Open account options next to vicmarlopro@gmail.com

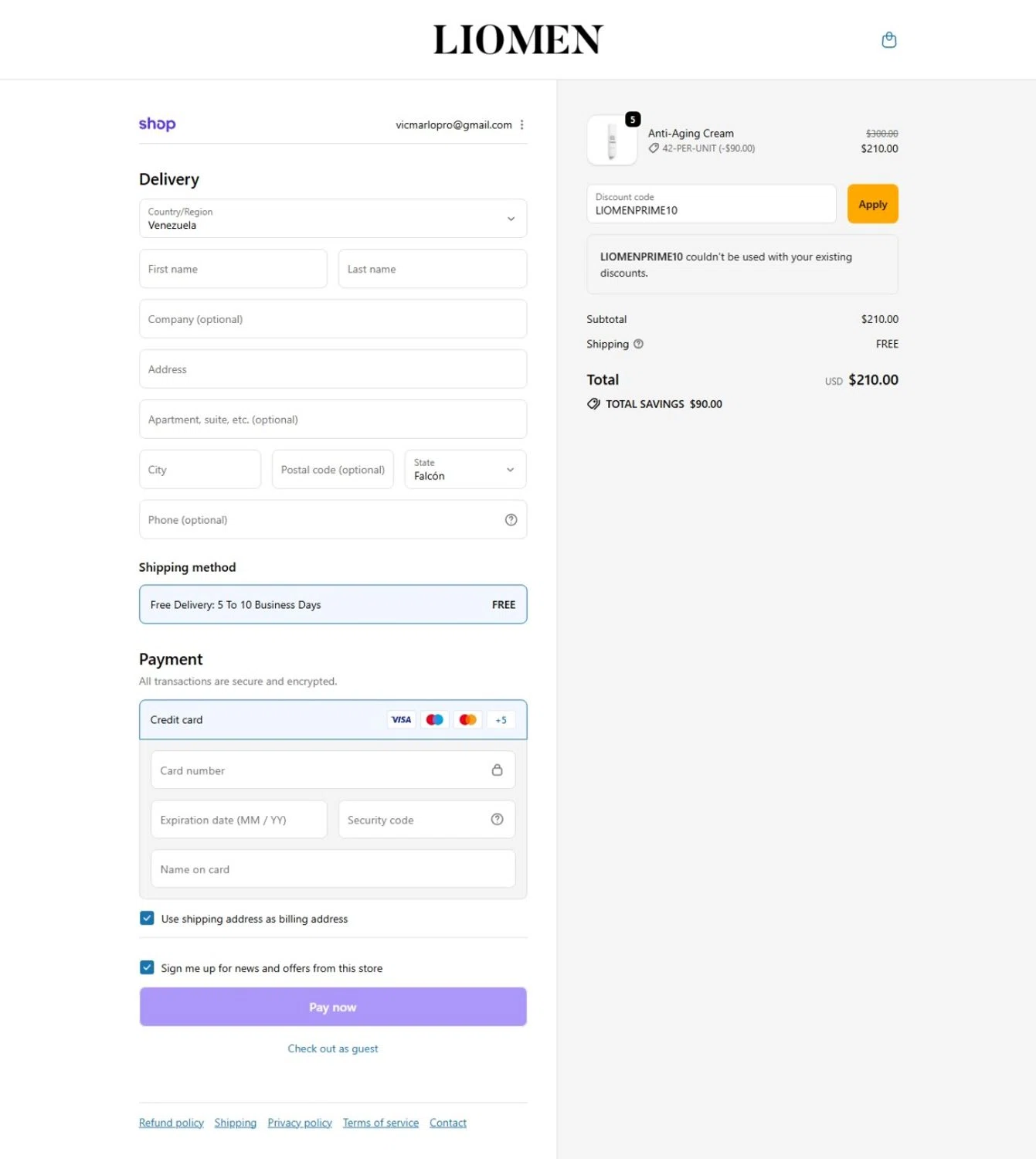[522, 124]
